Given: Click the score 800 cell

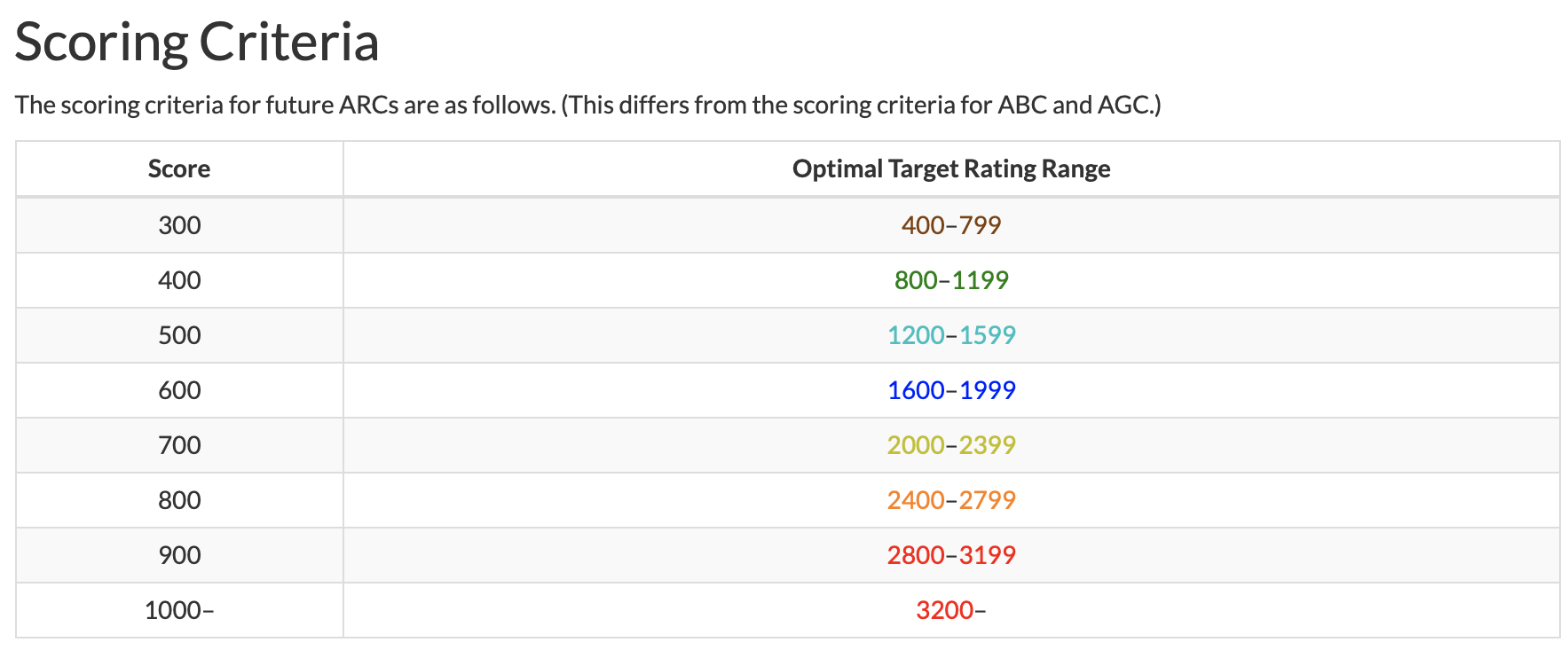Looking at the screenshot, I should click(x=179, y=500).
